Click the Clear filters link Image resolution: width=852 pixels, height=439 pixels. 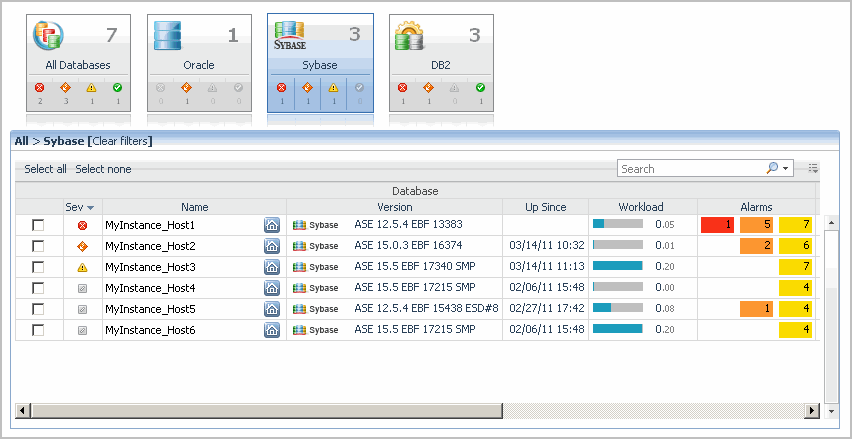[x=120, y=141]
